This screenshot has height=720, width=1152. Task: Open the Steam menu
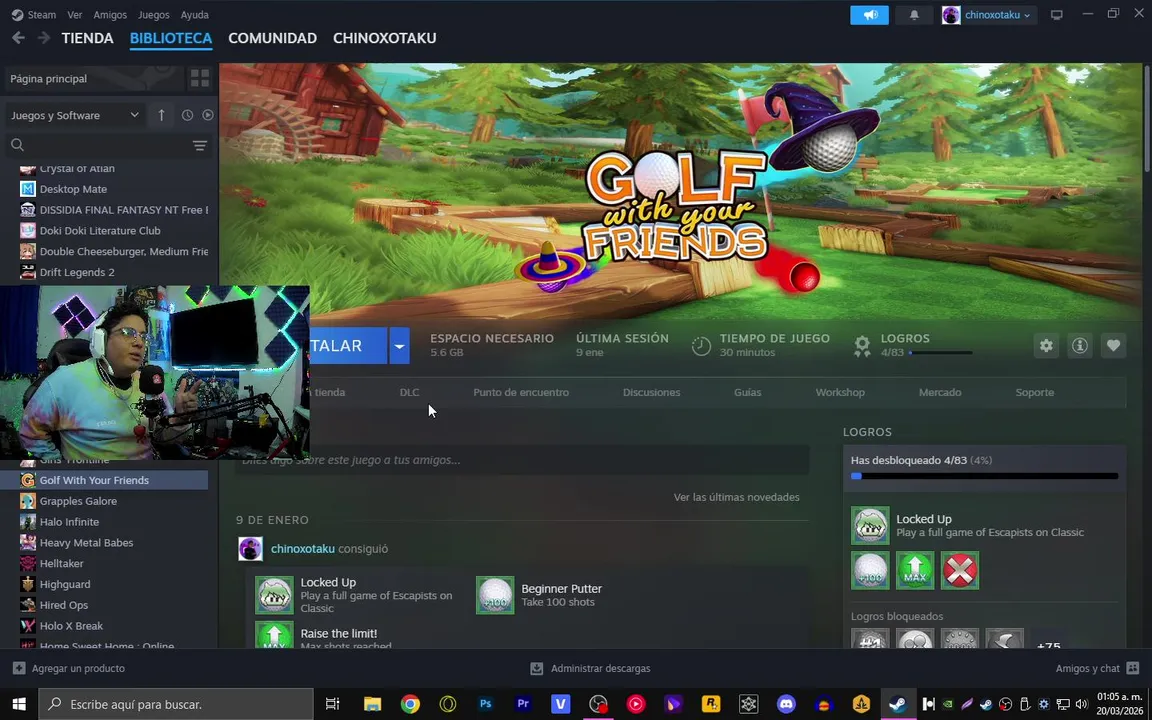(x=35, y=15)
